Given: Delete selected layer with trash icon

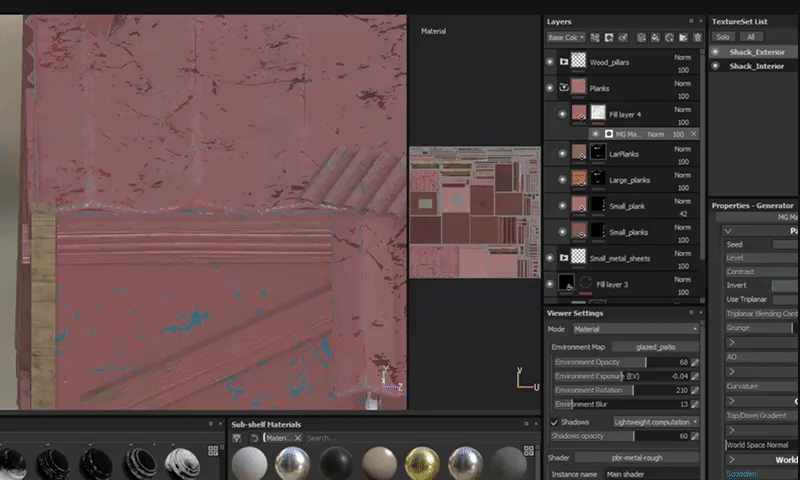Looking at the screenshot, I should click(x=697, y=37).
